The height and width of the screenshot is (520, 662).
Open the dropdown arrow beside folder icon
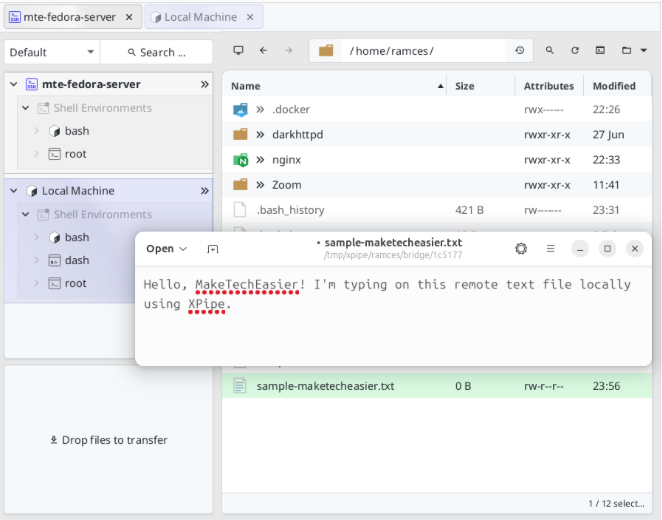[644, 51]
